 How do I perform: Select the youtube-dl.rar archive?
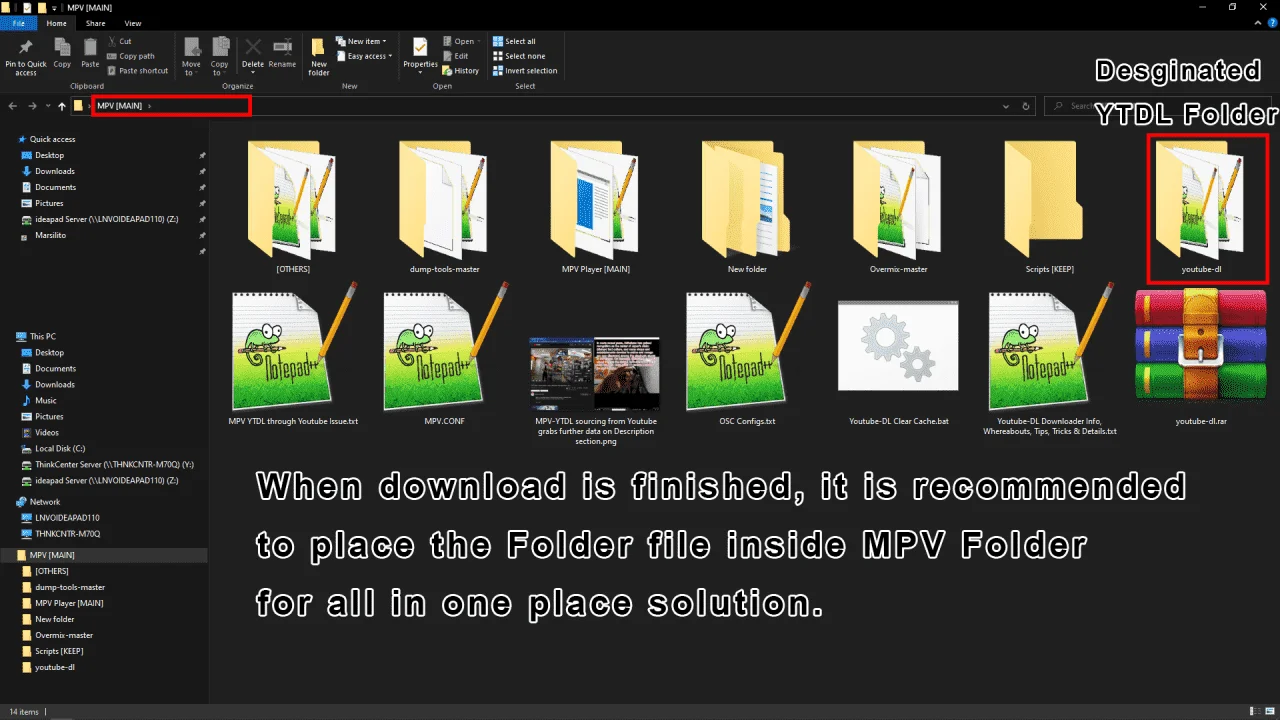pos(1201,355)
